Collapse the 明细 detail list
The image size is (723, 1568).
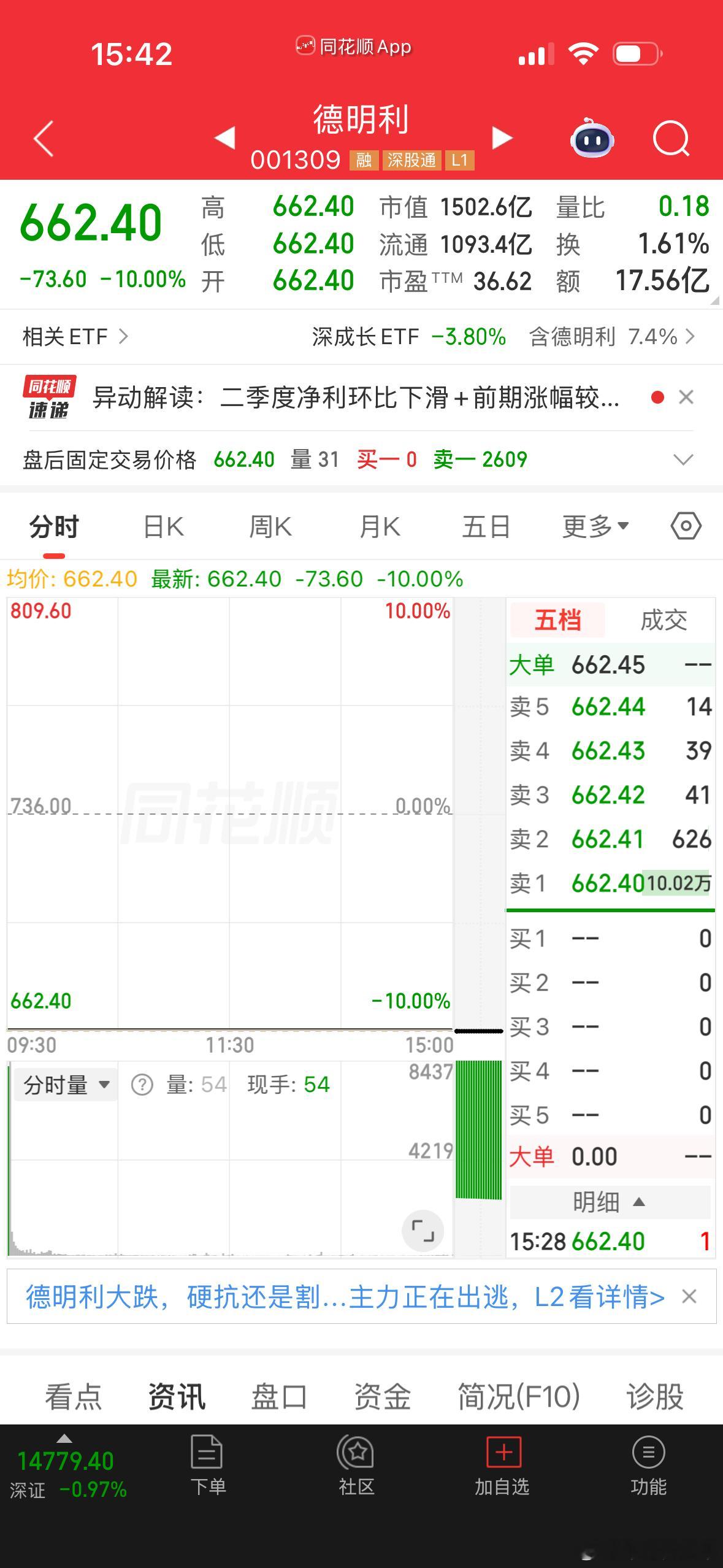609,1202
